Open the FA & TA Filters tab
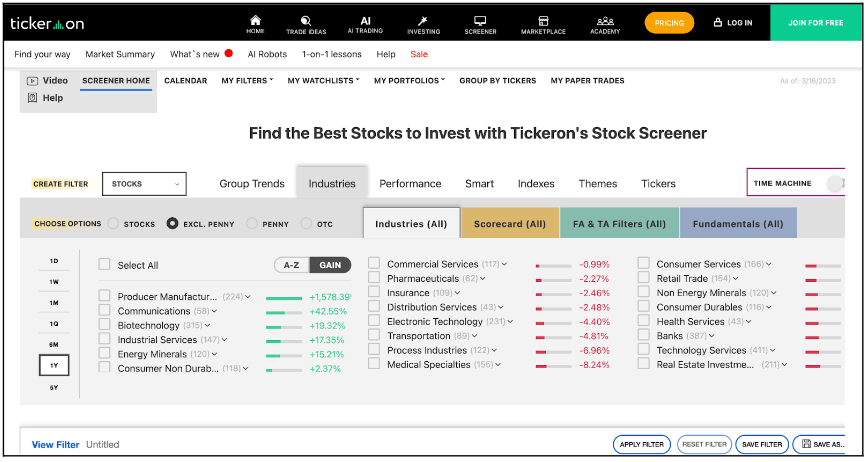The width and height of the screenshot is (866, 462). pos(619,224)
